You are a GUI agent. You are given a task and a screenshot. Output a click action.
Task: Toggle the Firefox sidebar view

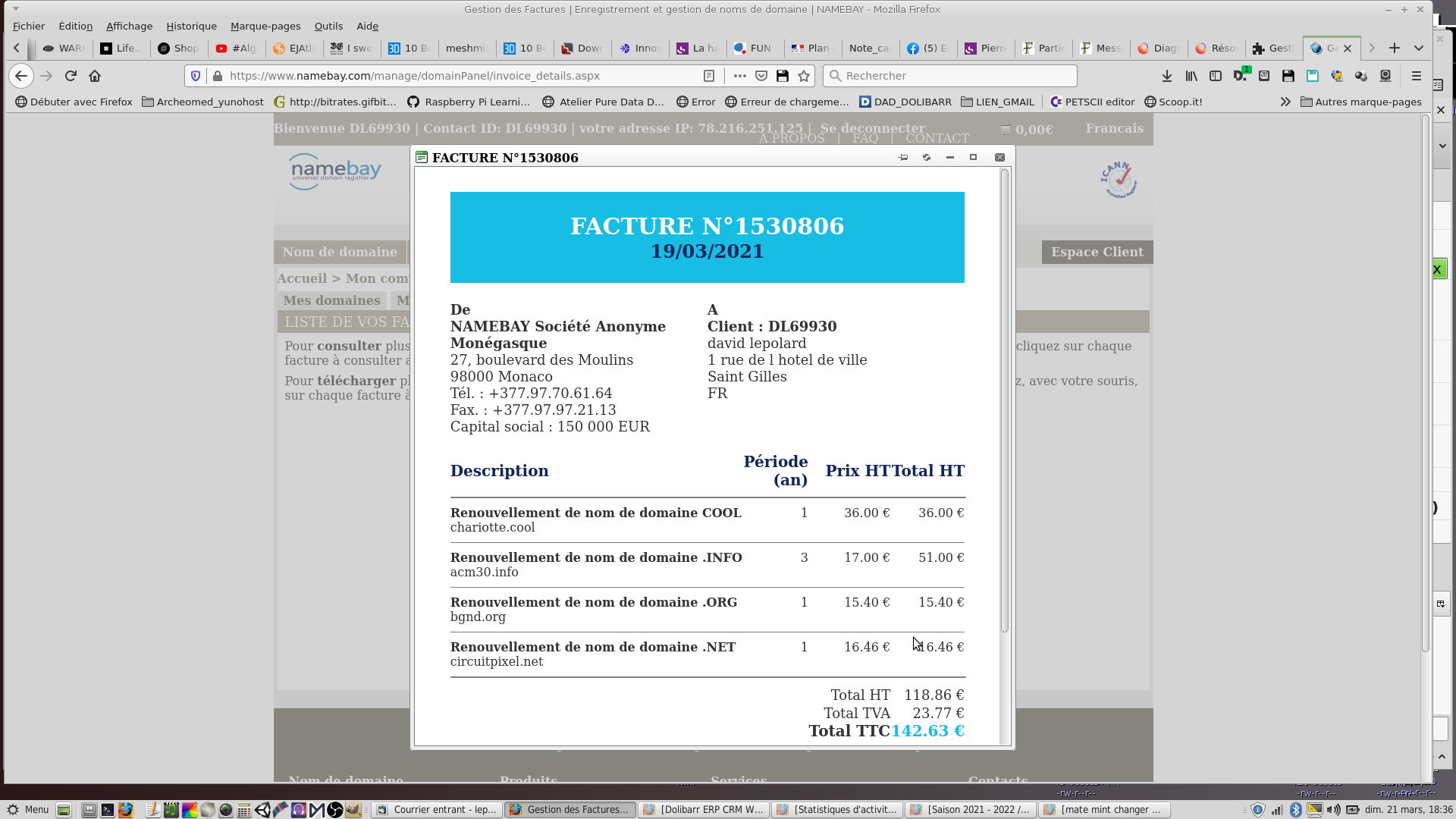(x=1216, y=76)
